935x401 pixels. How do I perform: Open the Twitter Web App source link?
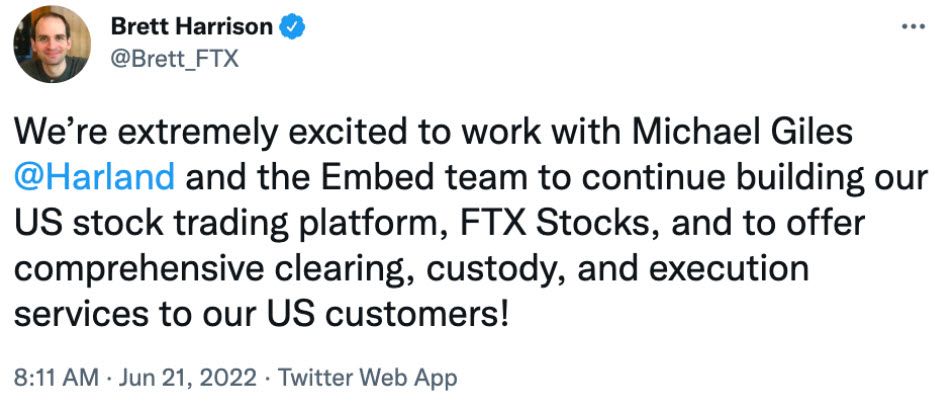point(366,378)
